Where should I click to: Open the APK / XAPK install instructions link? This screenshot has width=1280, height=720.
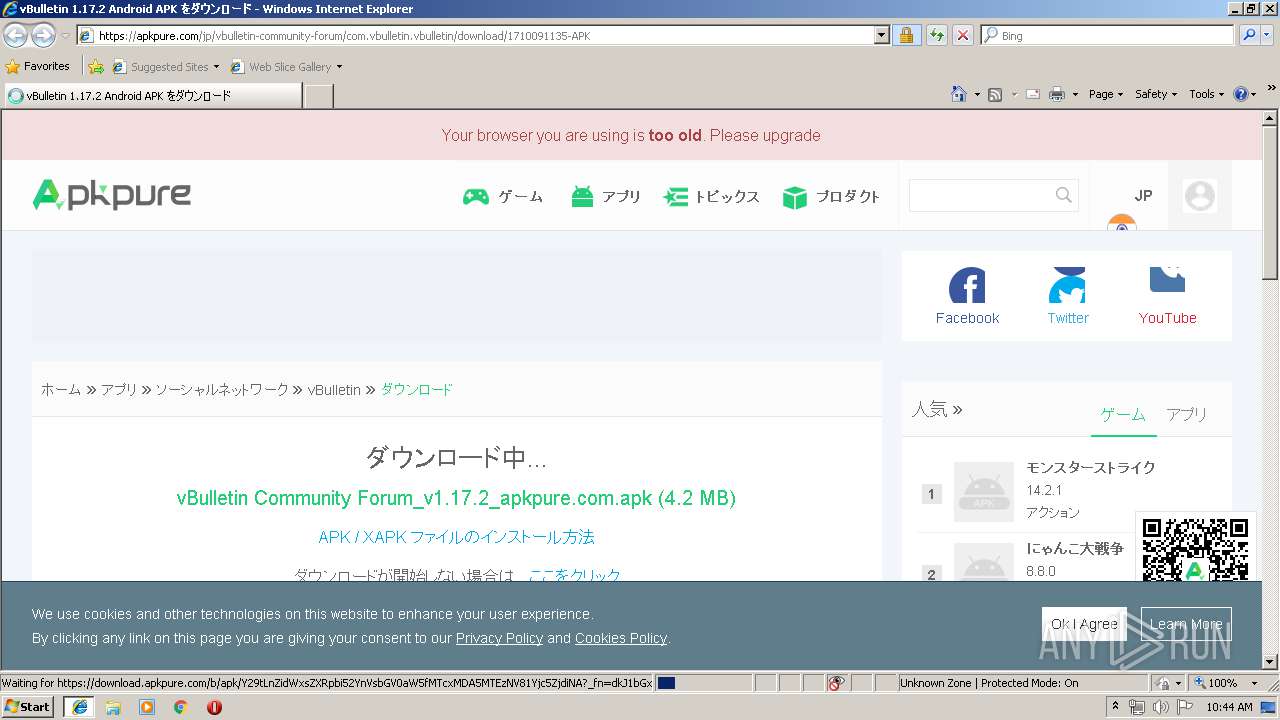(x=456, y=537)
